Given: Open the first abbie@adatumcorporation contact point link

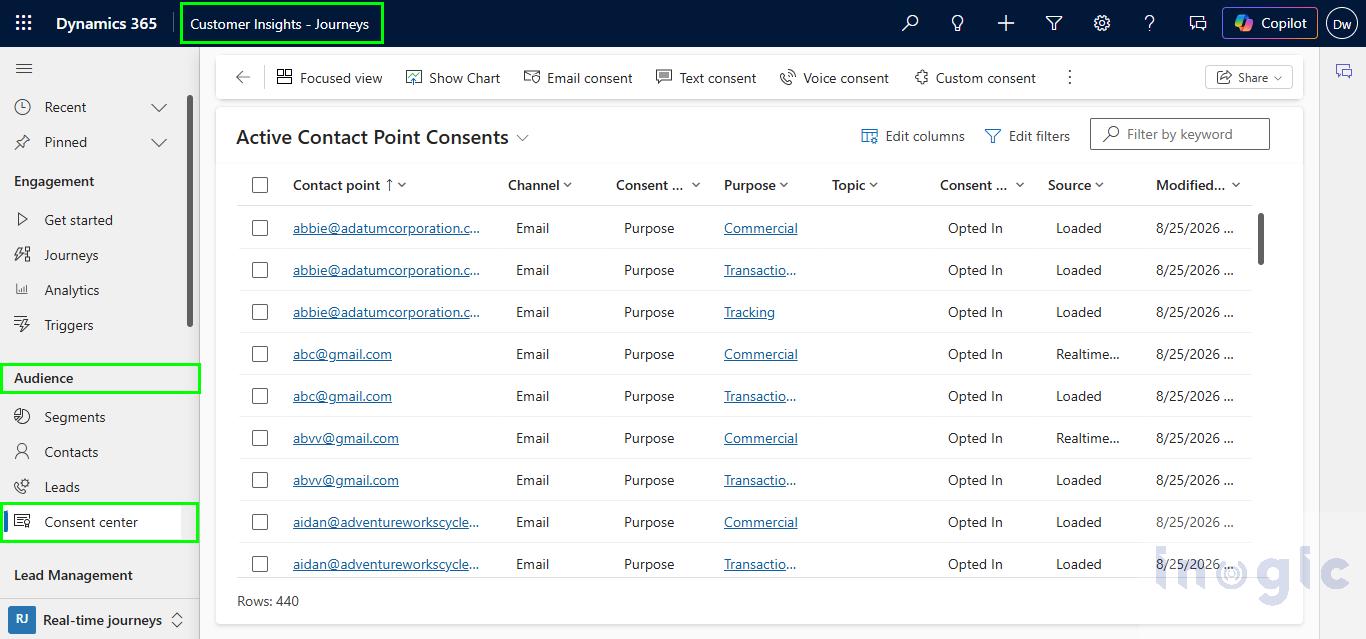Looking at the screenshot, I should pyautogui.click(x=386, y=228).
